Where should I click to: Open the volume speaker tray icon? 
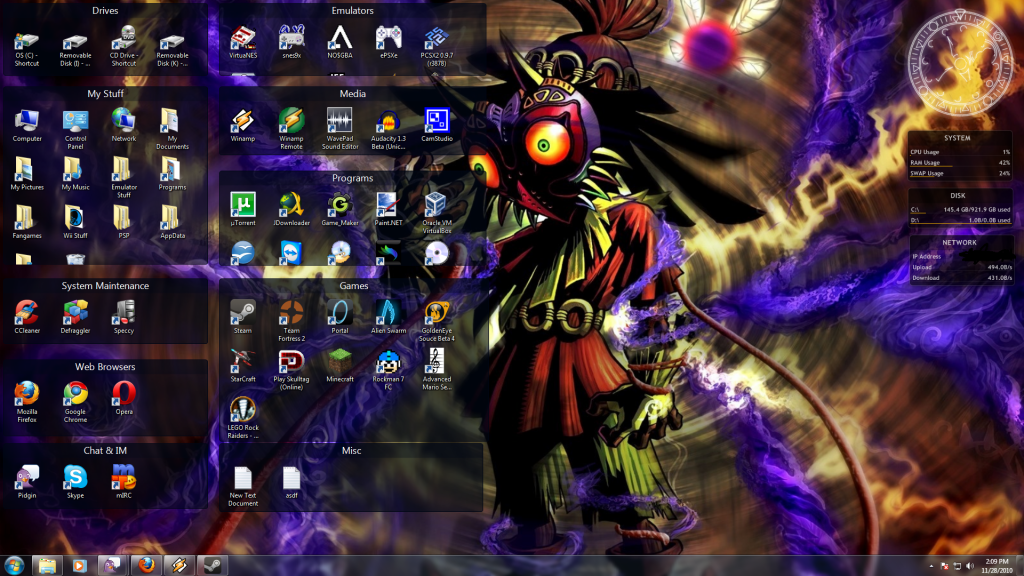tap(970, 566)
